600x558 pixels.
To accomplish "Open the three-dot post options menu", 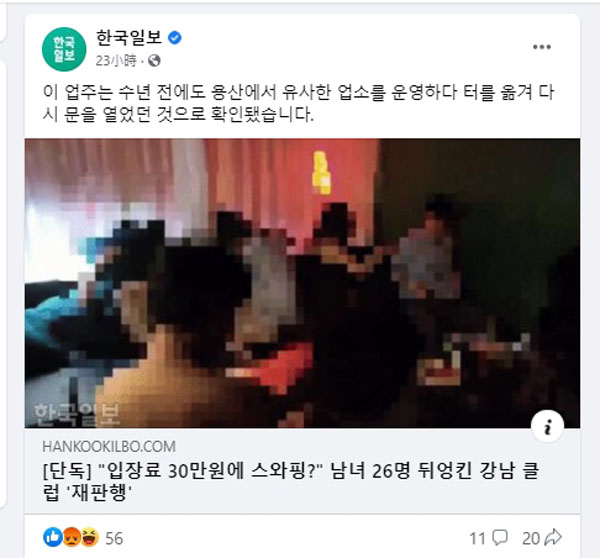I will (x=542, y=47).
